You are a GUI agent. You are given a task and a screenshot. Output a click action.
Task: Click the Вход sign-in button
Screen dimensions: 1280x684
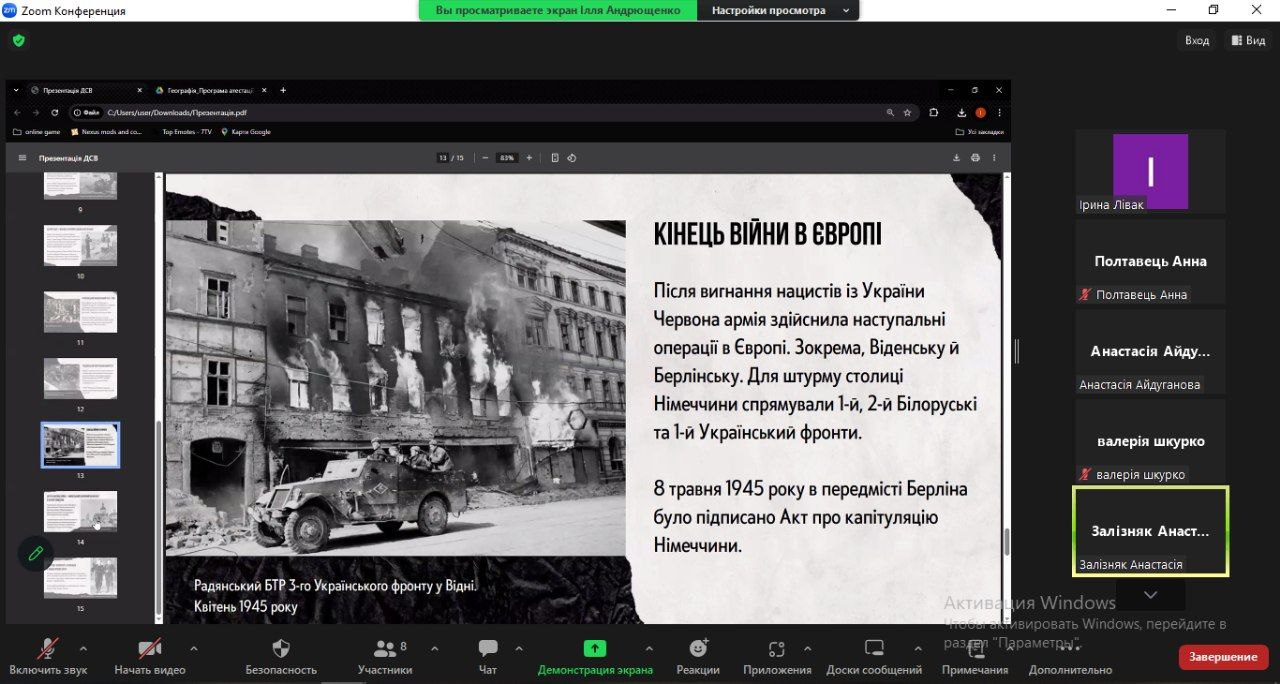click(x=1197, y=41)
